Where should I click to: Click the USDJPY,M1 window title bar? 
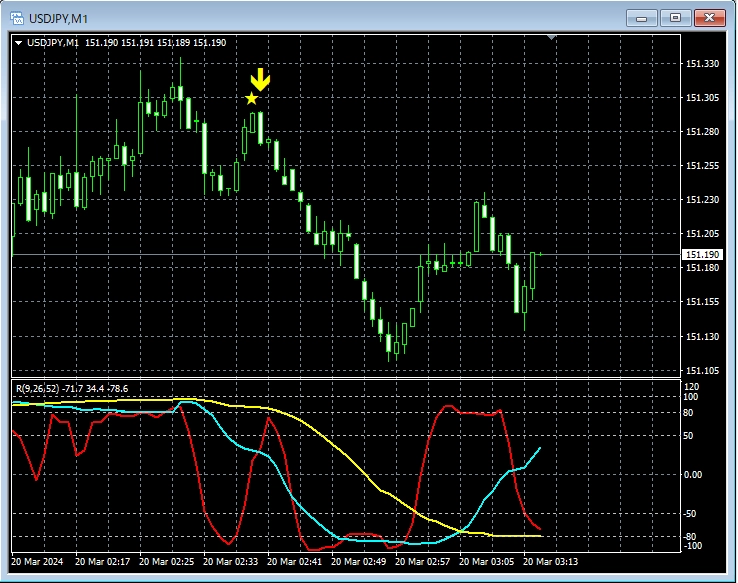(x=300, y=18)
